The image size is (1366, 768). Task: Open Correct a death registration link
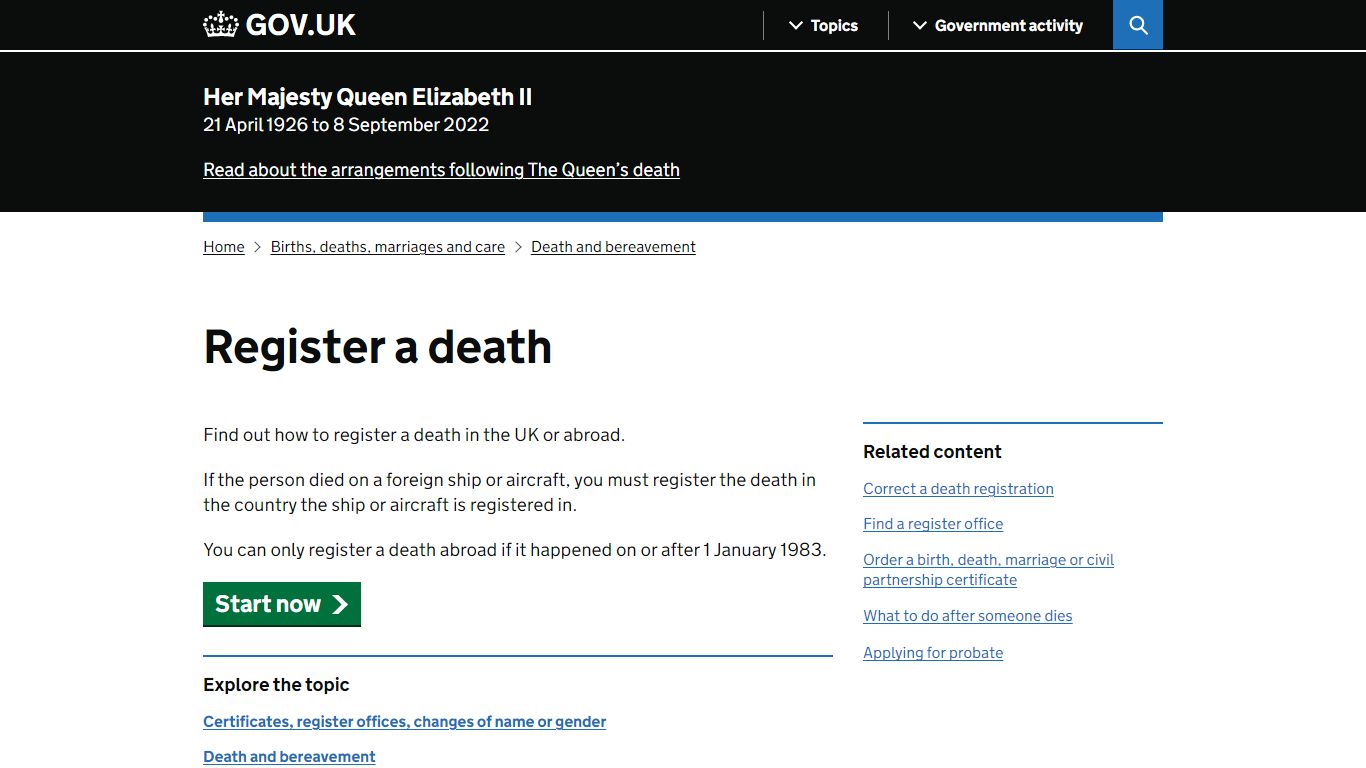click(958, 489)
